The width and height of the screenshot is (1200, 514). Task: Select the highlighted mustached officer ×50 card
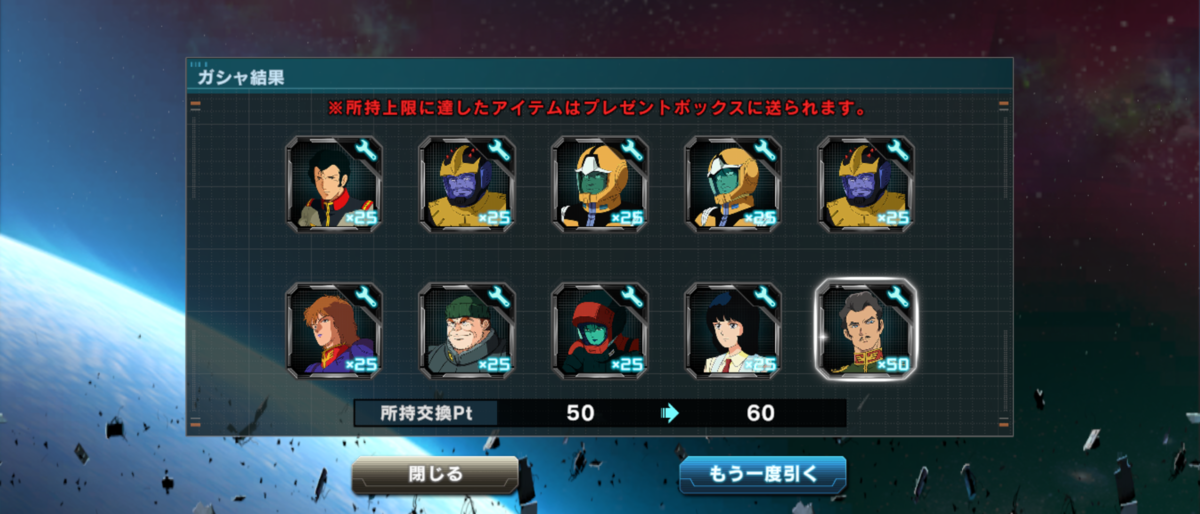[866, 329]
